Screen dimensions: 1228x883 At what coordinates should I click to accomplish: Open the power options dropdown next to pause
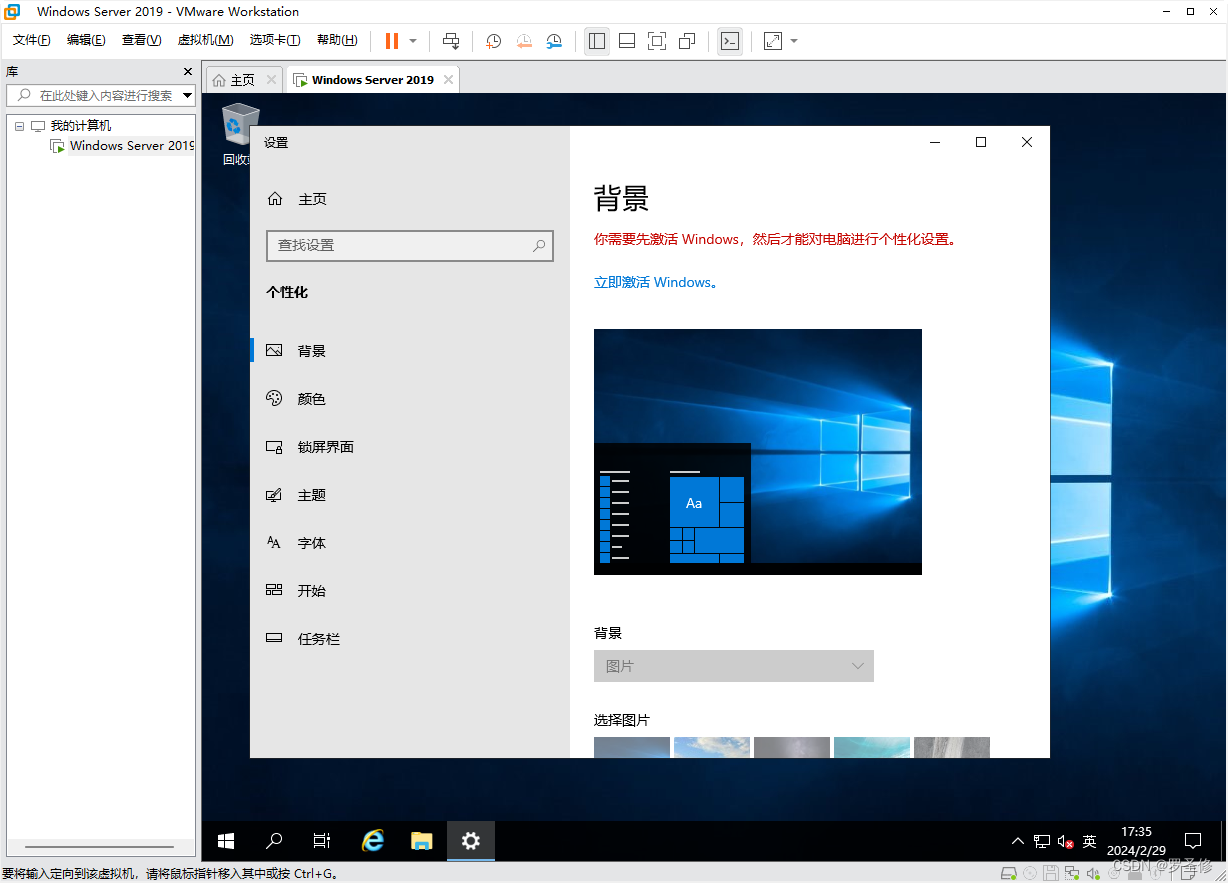413,41
